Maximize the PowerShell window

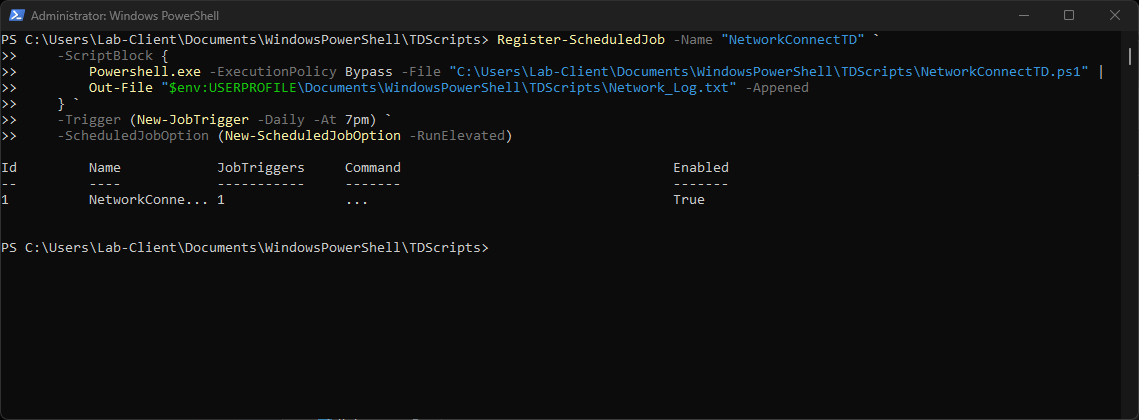click(x=1069, y=16)
